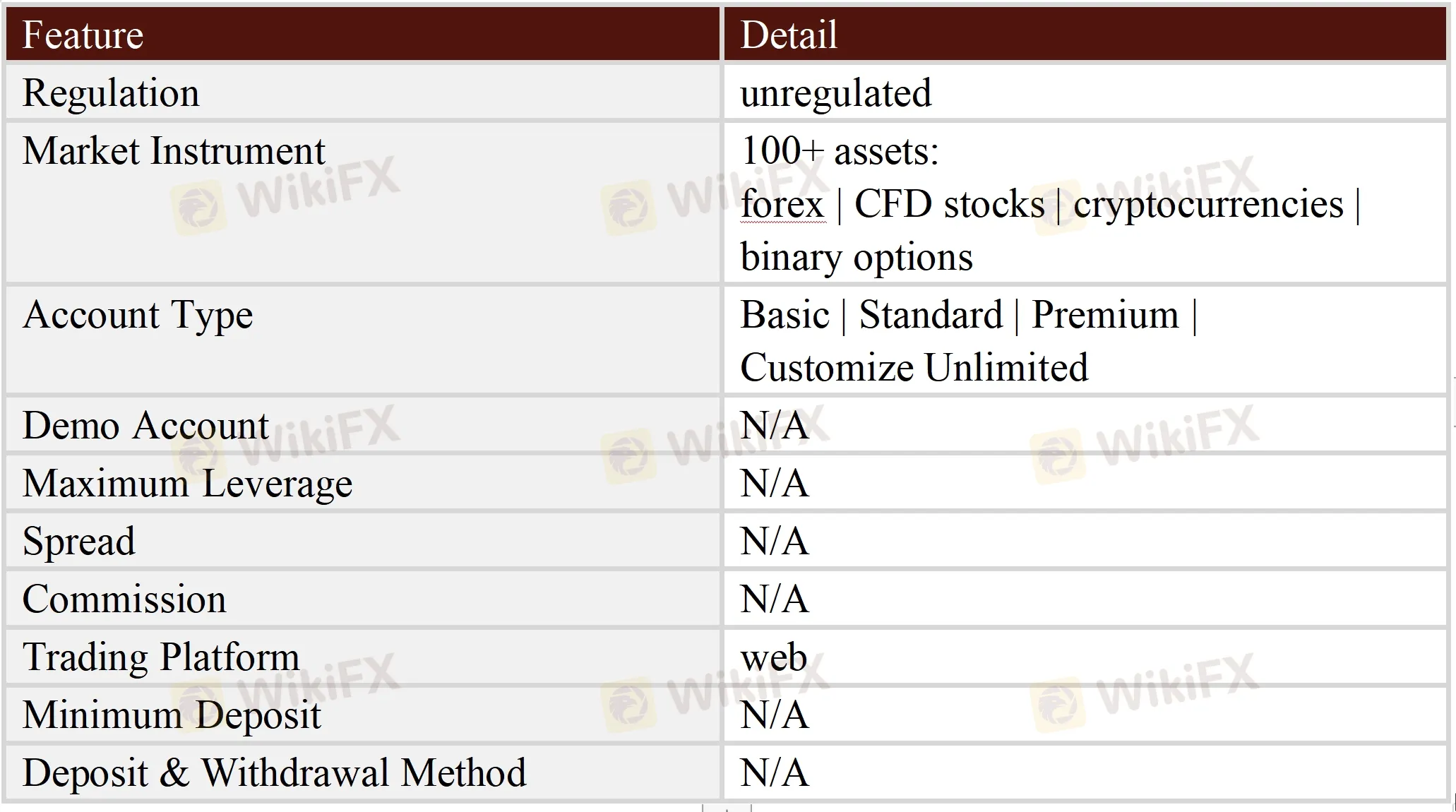Select the Regulation row label

(x=111, y=93)
